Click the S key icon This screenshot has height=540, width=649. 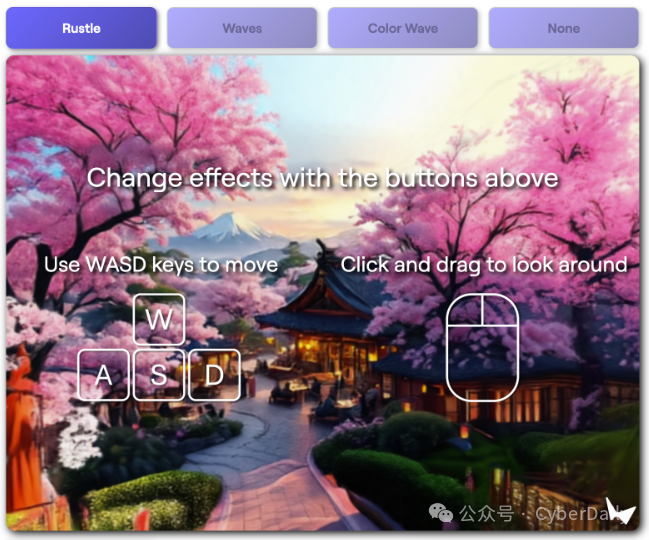pos(159,375)
